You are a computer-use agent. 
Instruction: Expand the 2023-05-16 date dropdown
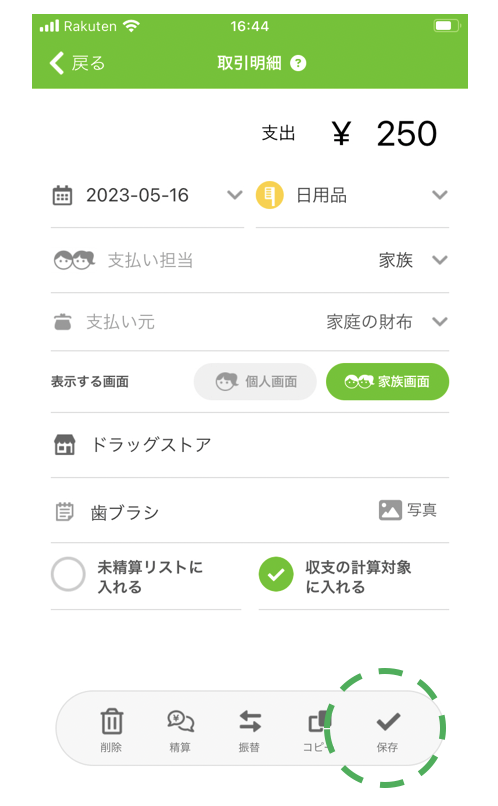pos(235,195)
